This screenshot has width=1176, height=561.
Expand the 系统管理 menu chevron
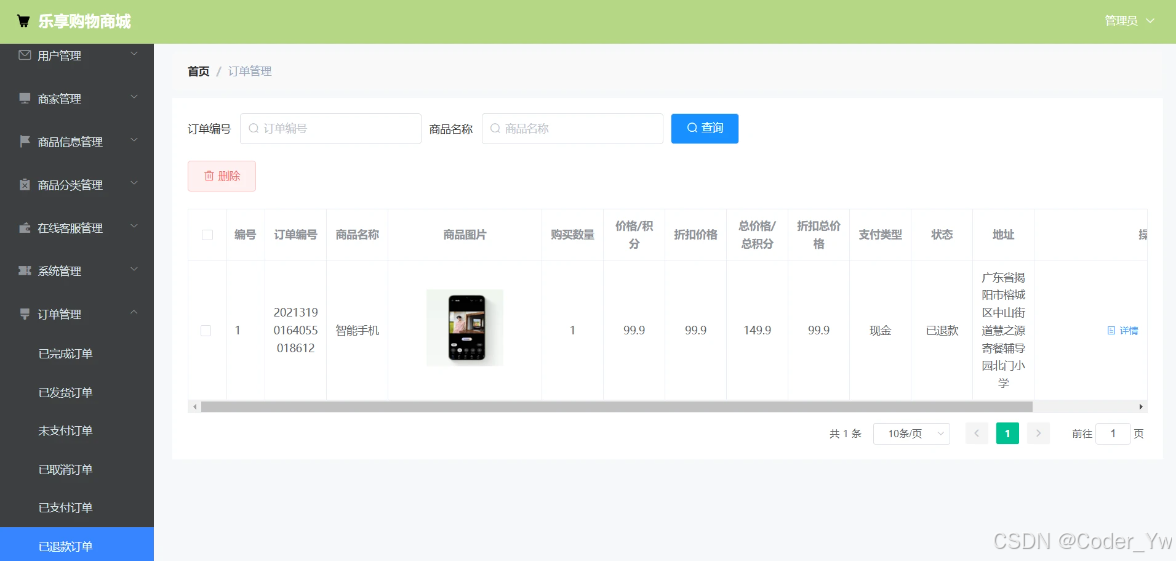[x=134, y=269]
